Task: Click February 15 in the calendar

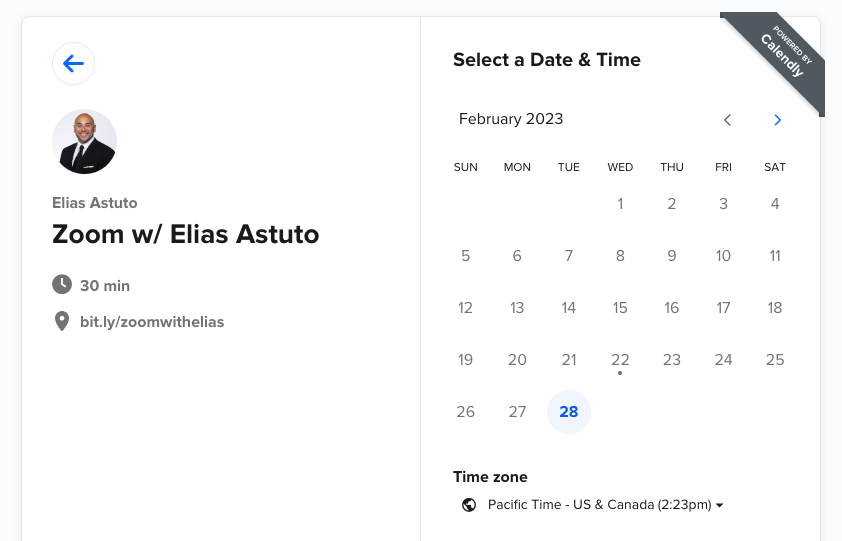Action: 620,308
